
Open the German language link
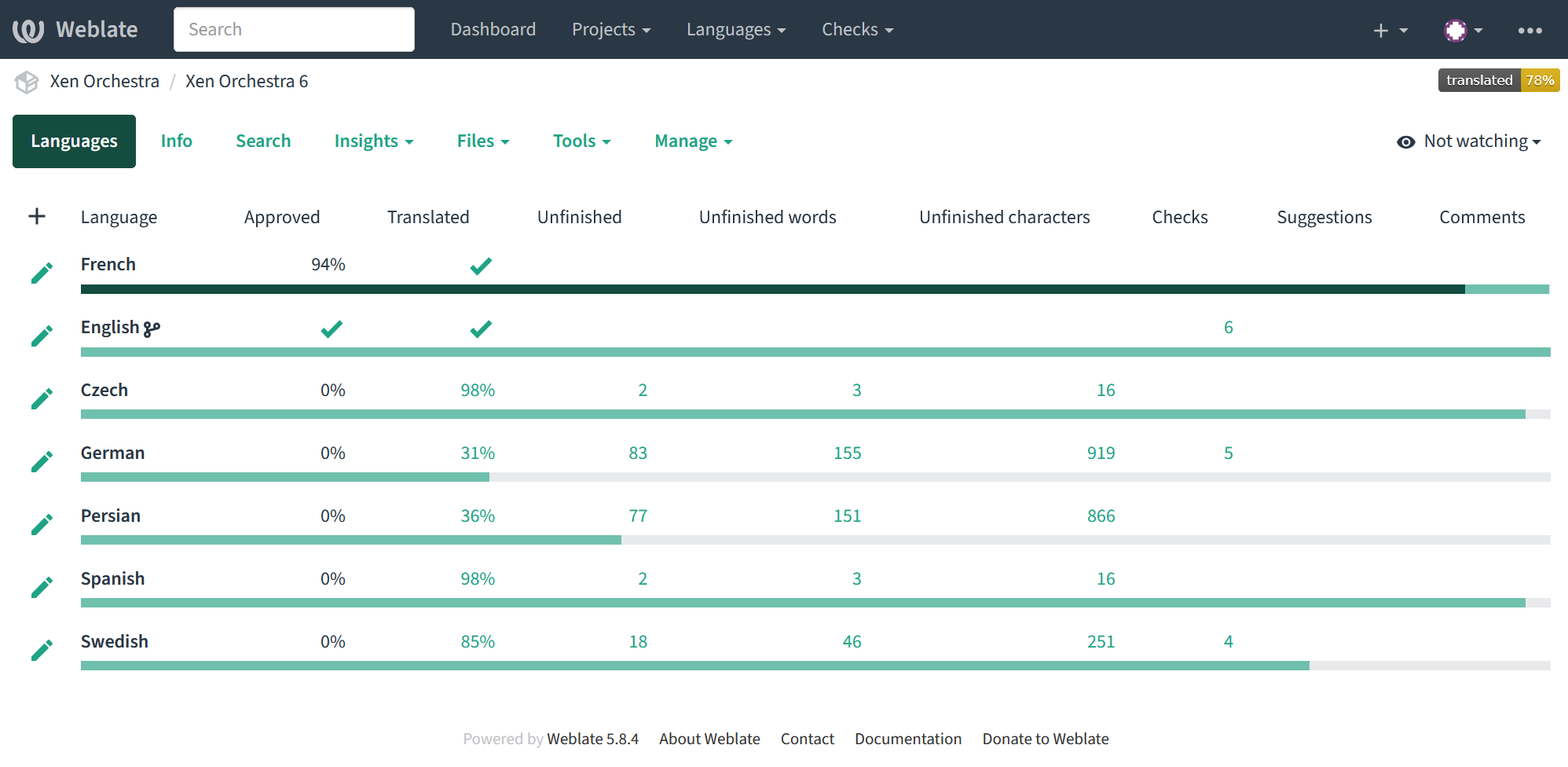coord(112,453)
